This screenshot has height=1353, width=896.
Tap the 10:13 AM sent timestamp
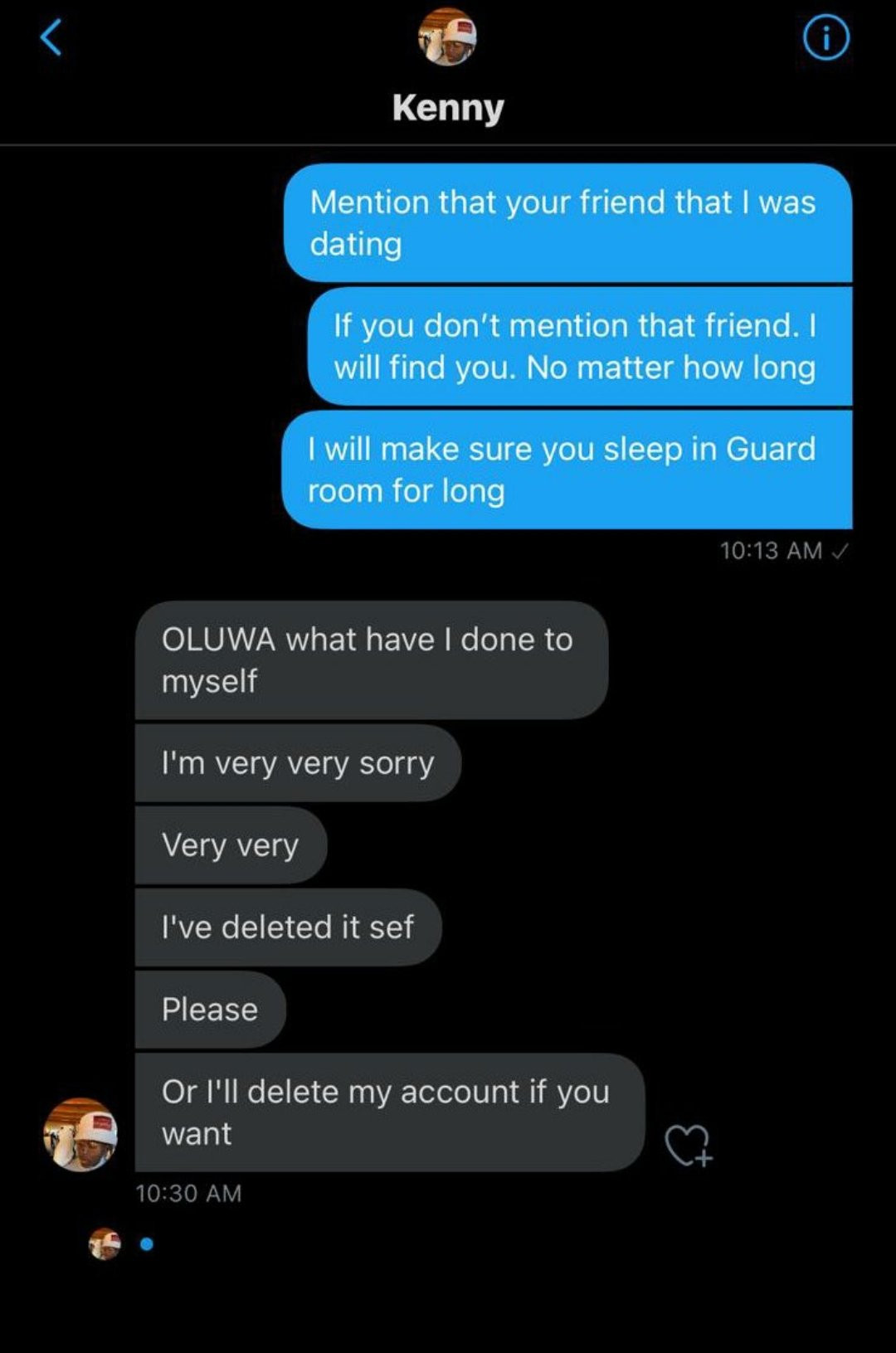pyautogui.click(x=771, y=551)
